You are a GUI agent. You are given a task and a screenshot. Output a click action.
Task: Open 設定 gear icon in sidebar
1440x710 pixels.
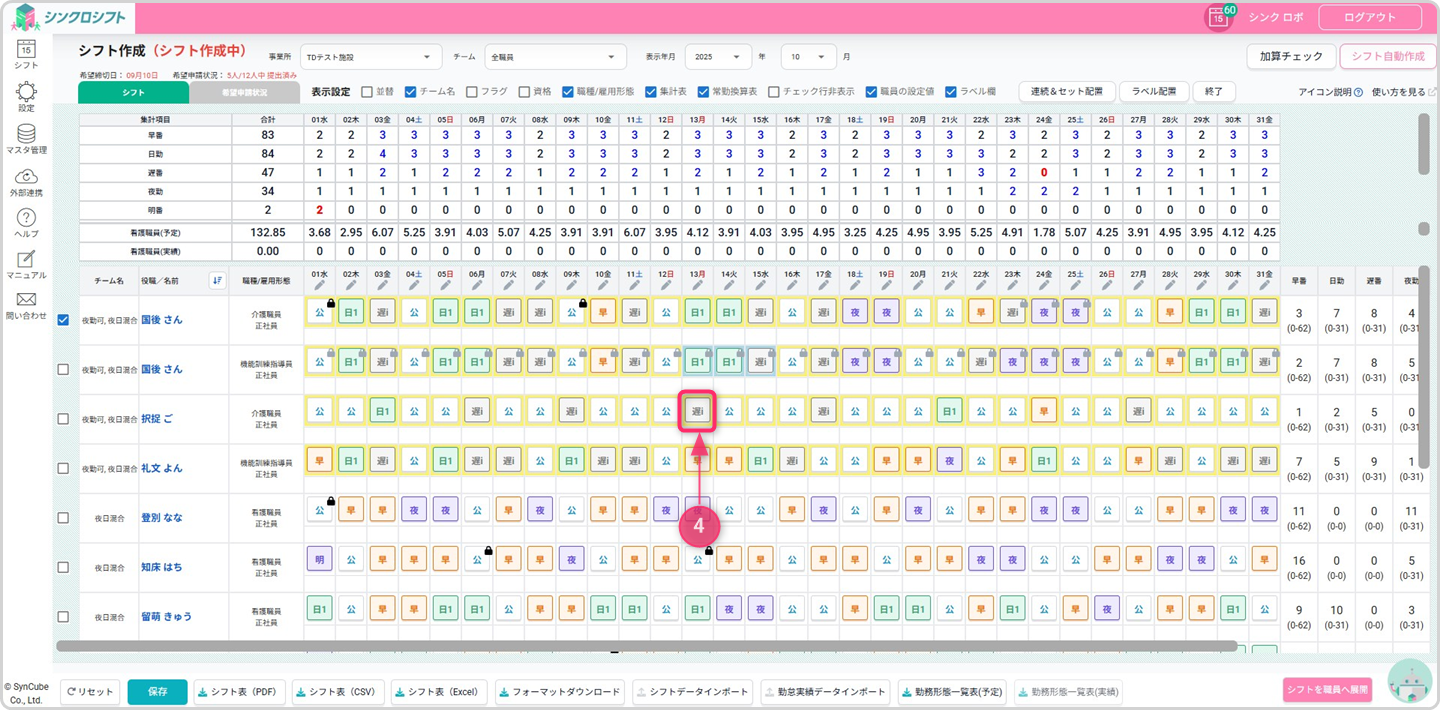pyautogui.click(x=26, y=92)
